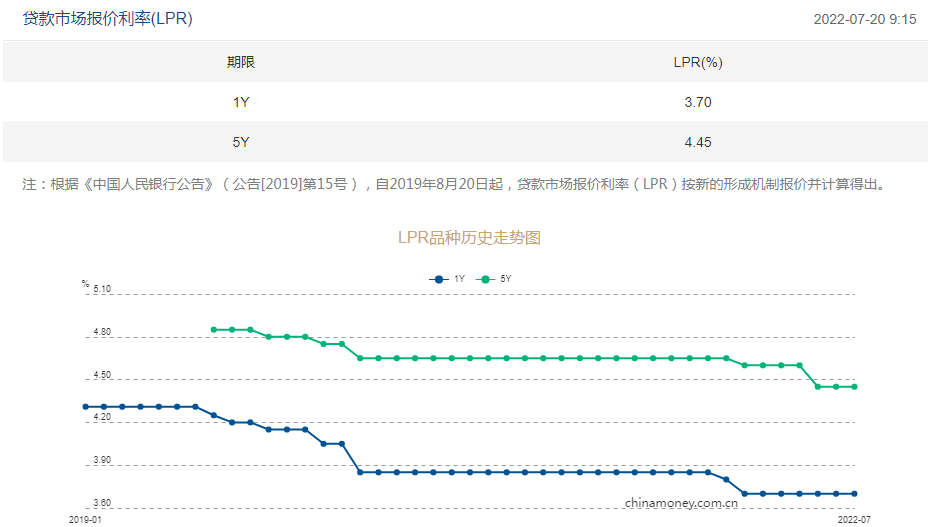928x527 pixels.
Task: Click the LPR(%) column header
Action: (698, 62)
